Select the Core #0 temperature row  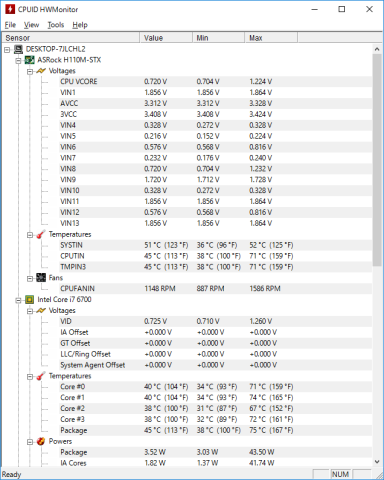tap(216, 387)
